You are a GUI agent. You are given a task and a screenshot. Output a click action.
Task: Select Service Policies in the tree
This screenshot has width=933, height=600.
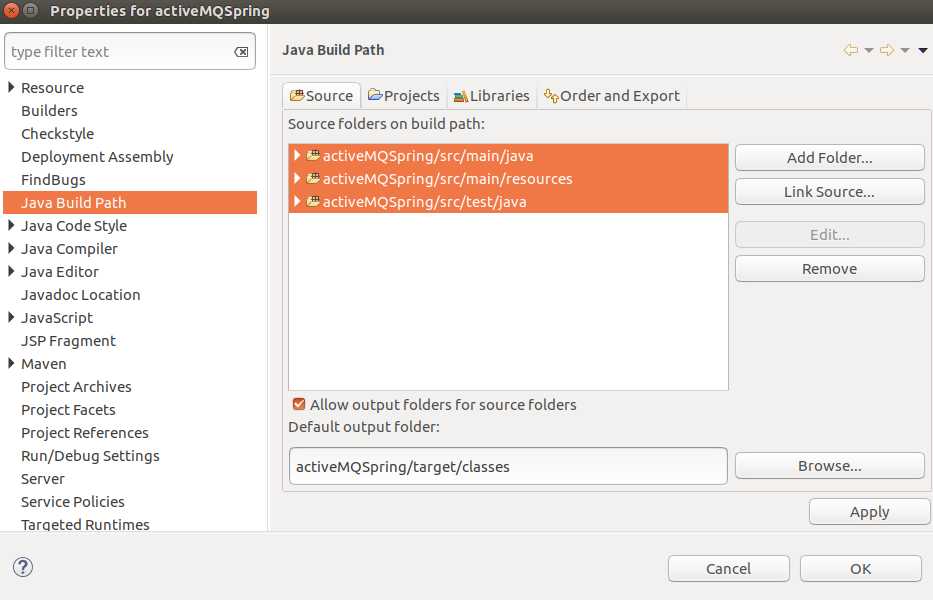pyautogui.click(x=73, y=502)
